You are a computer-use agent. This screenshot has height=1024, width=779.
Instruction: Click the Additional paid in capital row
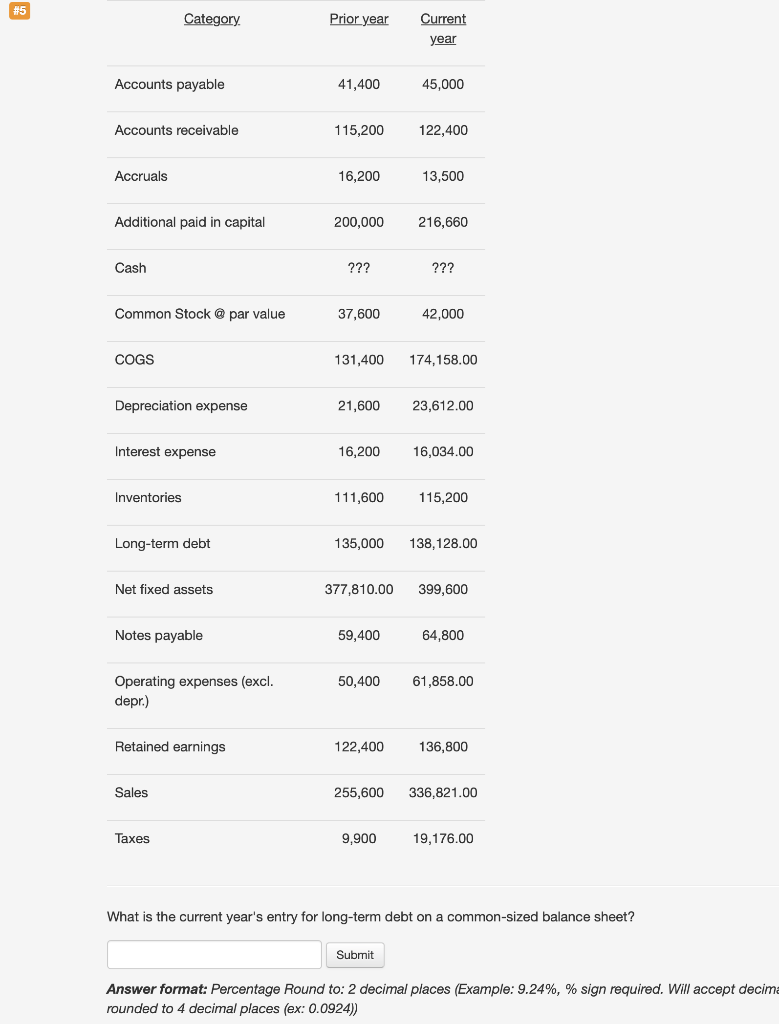(189, 222)
